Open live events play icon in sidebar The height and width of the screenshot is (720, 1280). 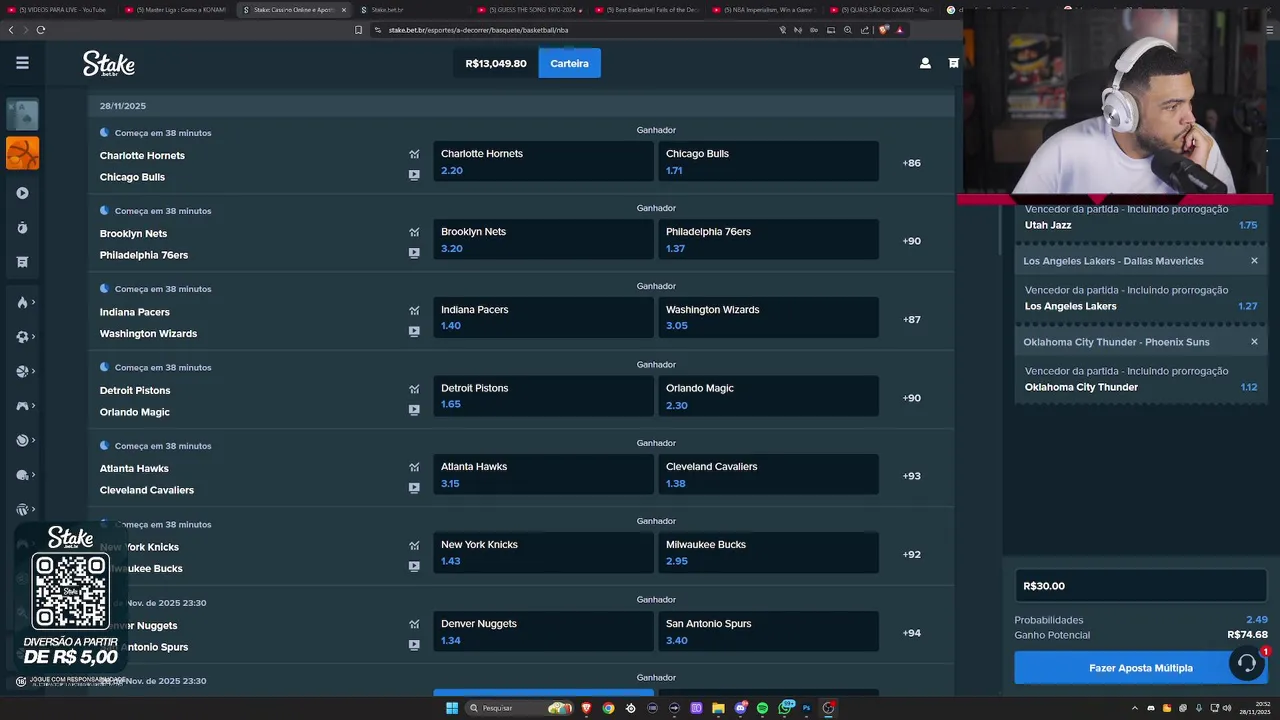click(x=22, y=193)
